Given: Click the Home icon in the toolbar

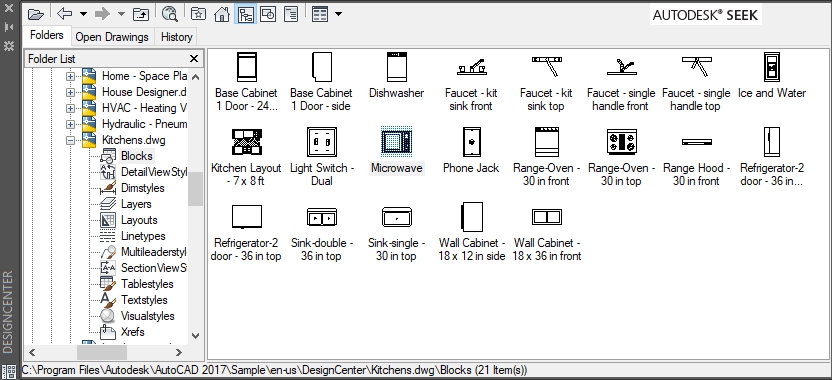Looking at the screenshot, I should pyautogui.click(x=222, y=14).
